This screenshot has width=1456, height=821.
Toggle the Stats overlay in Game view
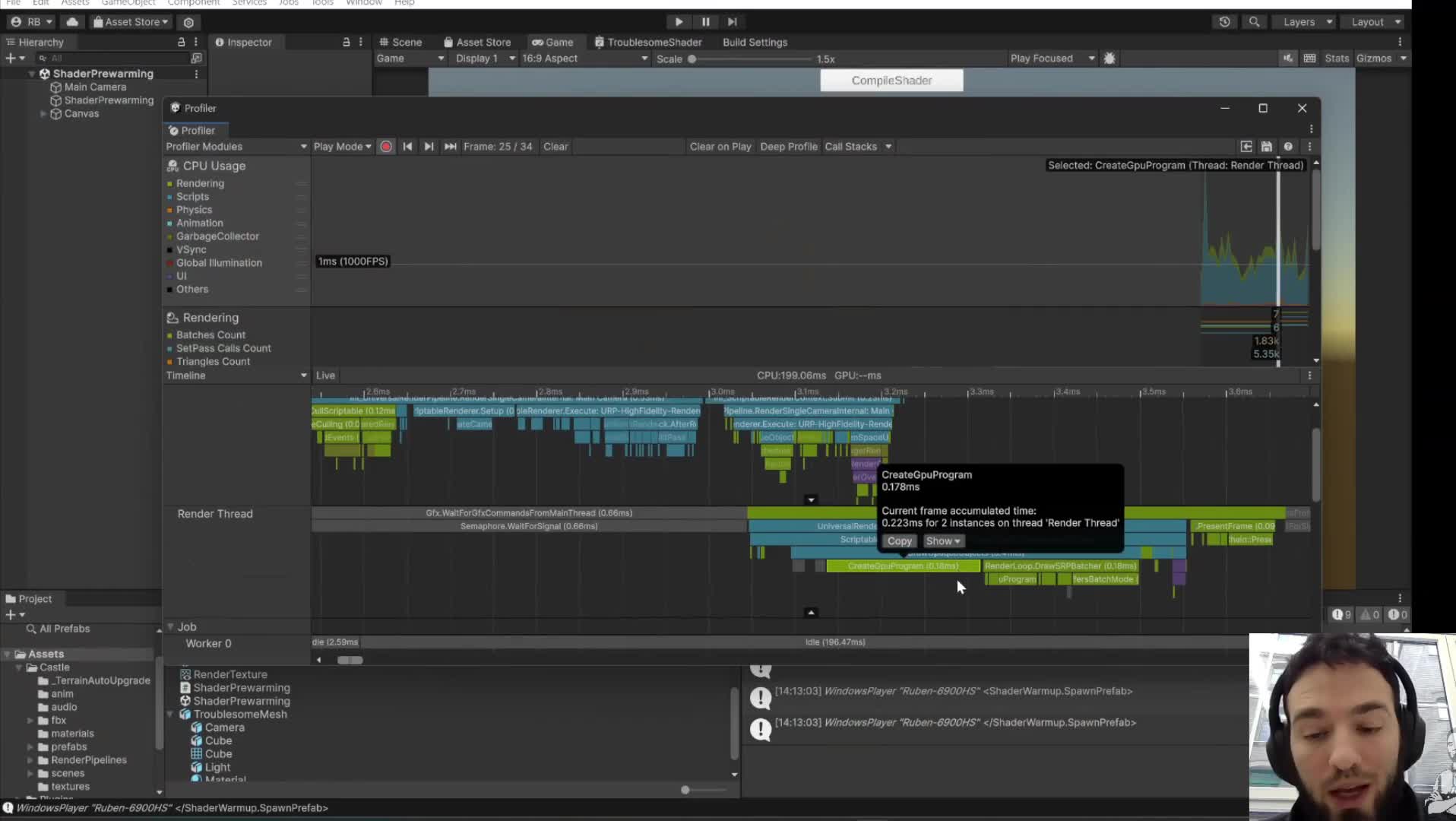point(1337,58)
